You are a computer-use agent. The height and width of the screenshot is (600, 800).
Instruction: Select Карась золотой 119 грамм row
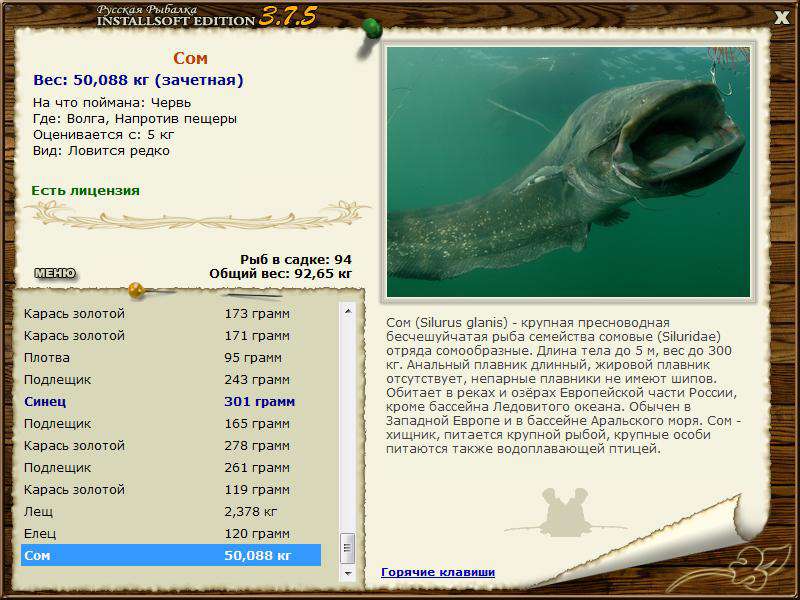[x=171, y=489]
